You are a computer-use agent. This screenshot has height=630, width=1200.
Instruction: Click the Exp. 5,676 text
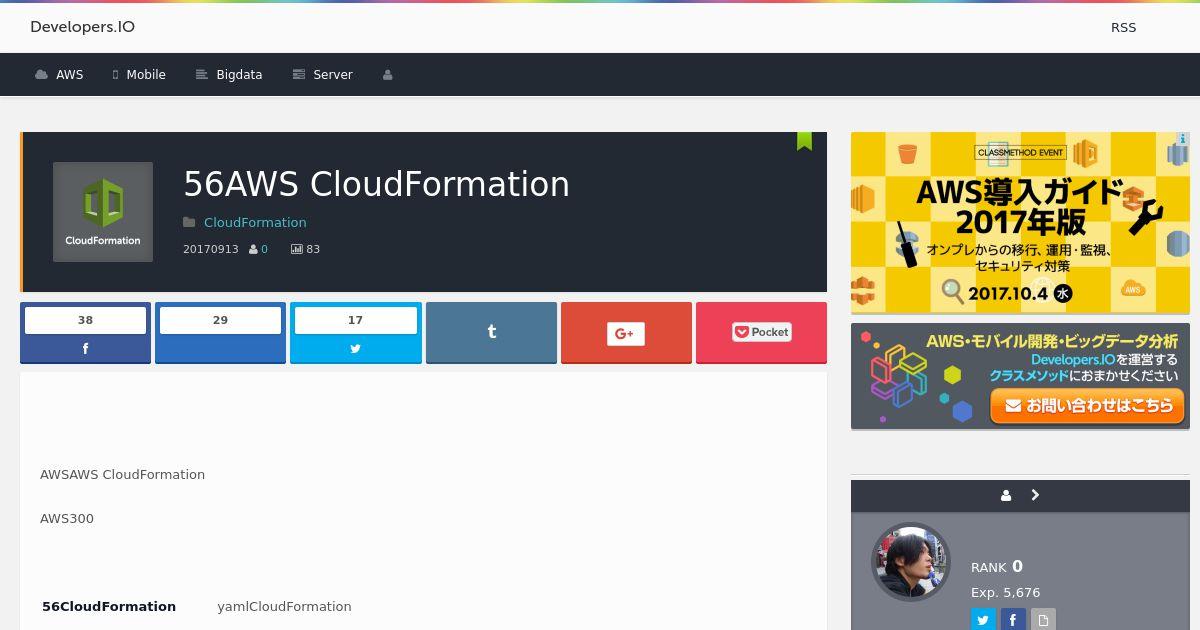1005,592
